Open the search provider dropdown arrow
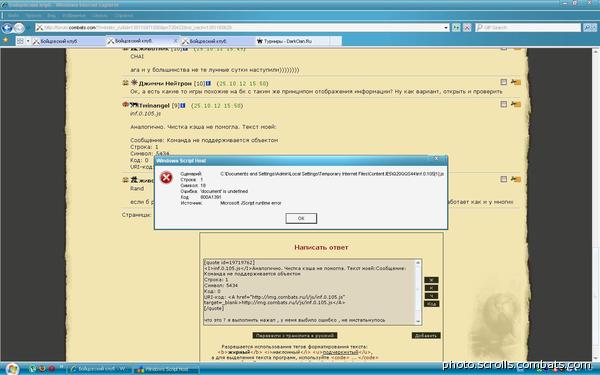 [595, 28]
